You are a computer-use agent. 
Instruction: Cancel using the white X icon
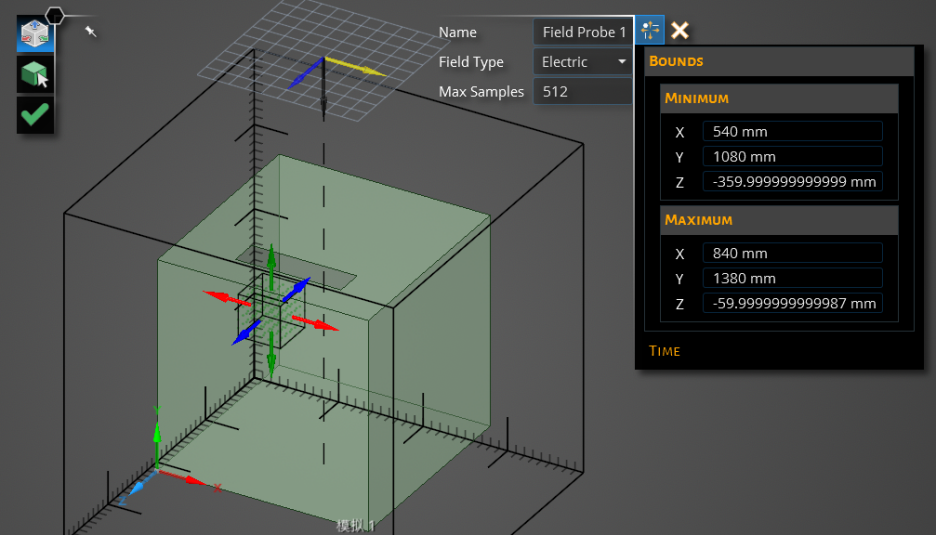coord(679,30)
